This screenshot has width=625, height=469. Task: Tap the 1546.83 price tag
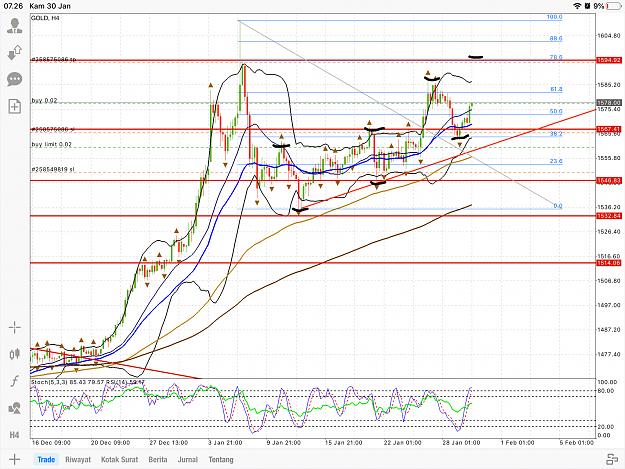(x=609, y=181)
